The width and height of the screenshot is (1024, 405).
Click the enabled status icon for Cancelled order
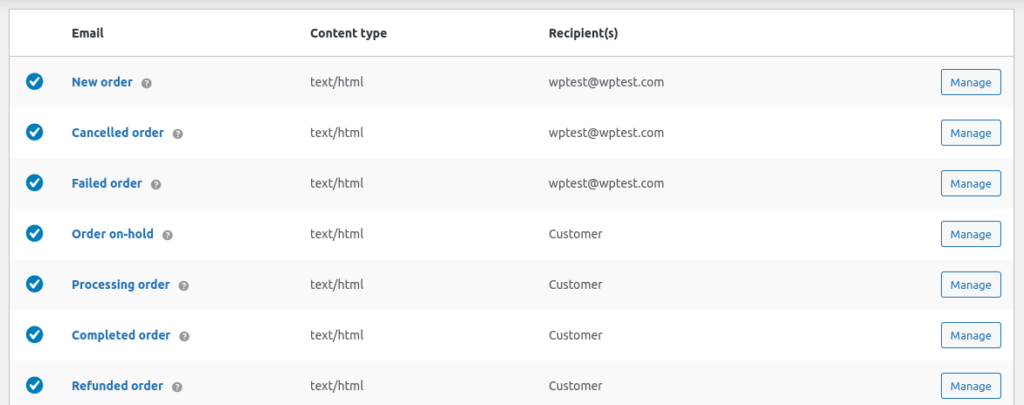point(34,132)
